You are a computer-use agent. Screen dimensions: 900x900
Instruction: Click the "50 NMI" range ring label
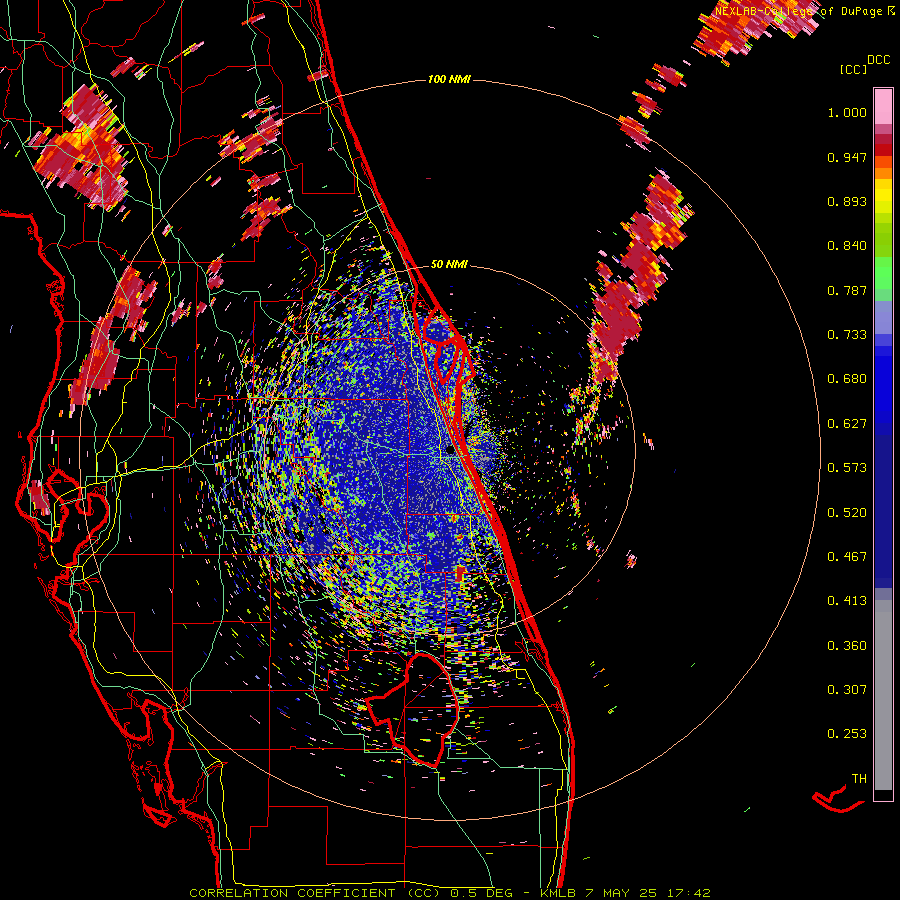coord(449,264)
